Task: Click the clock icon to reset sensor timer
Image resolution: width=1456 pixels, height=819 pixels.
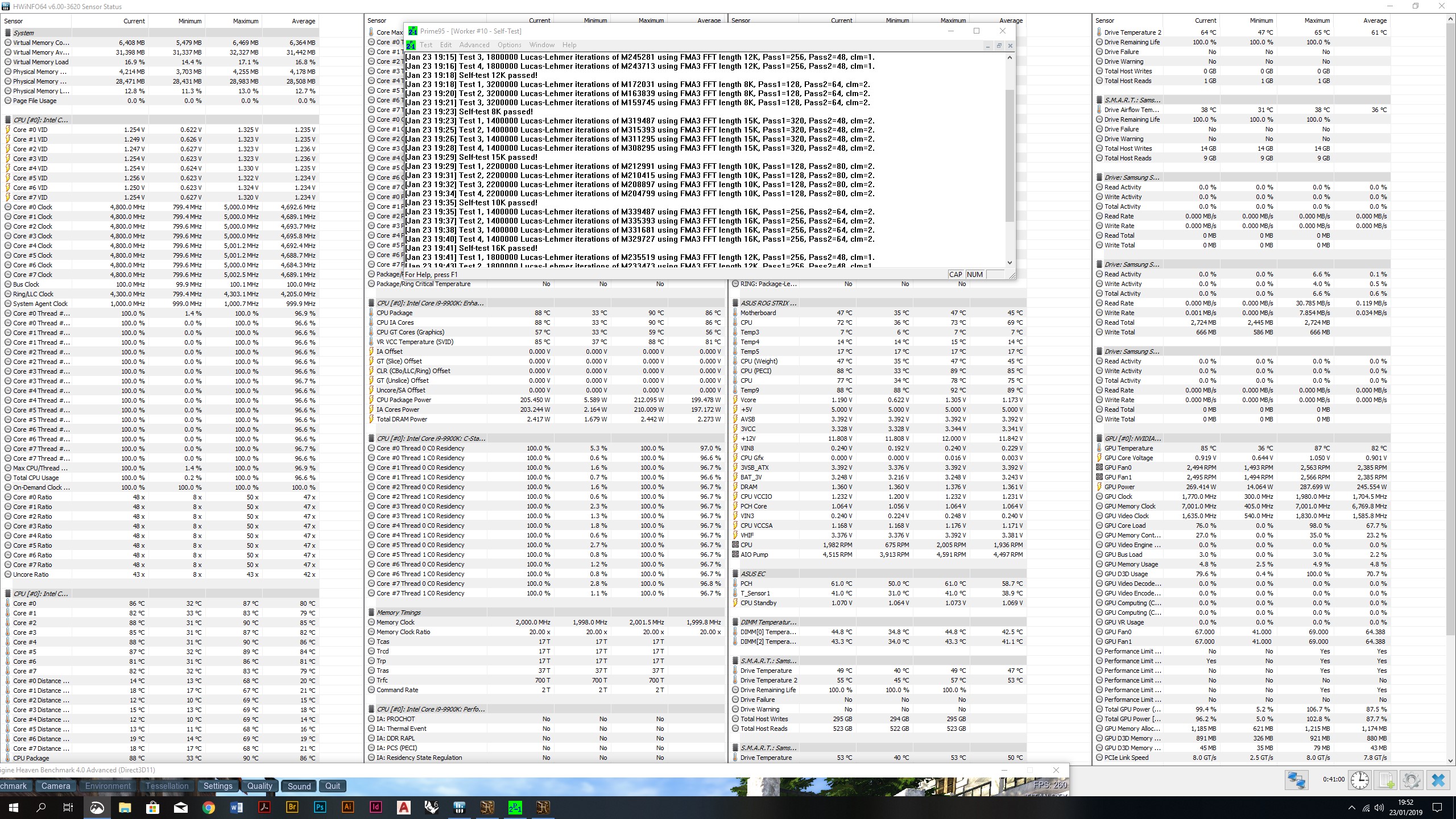Action: click(1360, 780)
